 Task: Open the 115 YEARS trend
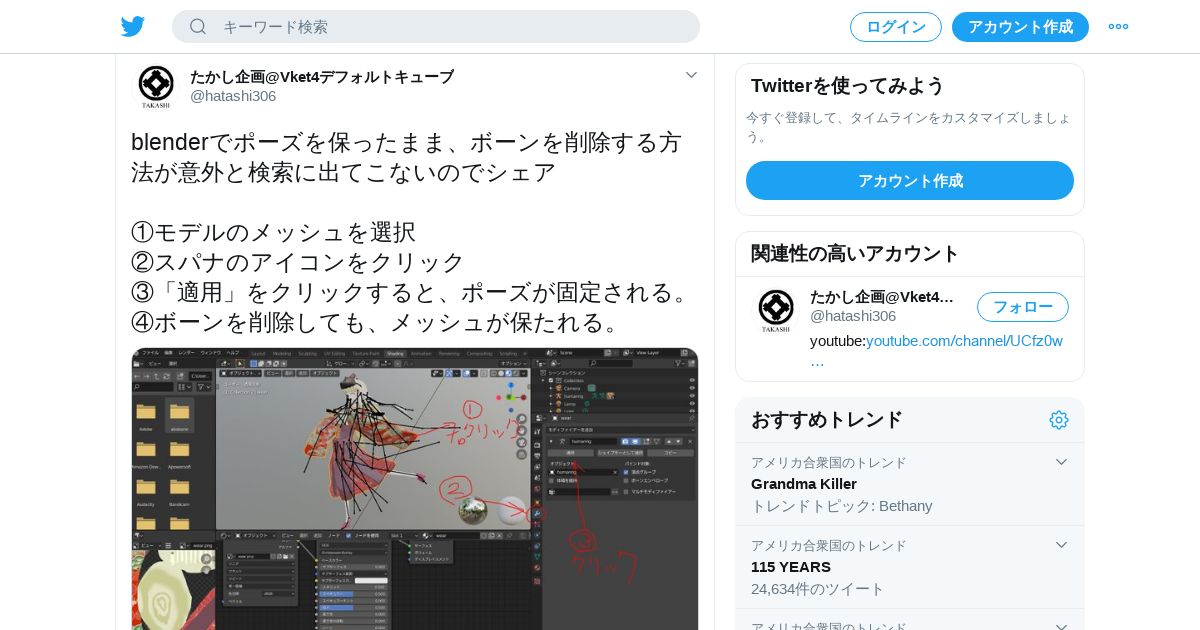791,567
